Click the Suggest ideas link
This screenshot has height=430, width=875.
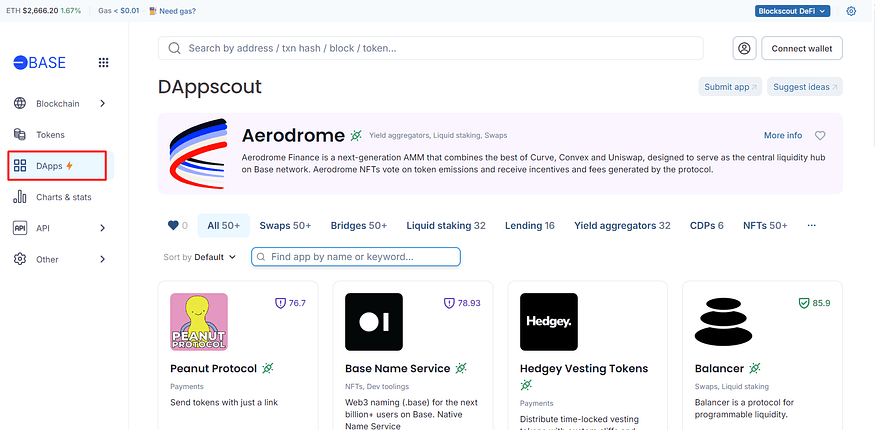[x=805, y=87]
